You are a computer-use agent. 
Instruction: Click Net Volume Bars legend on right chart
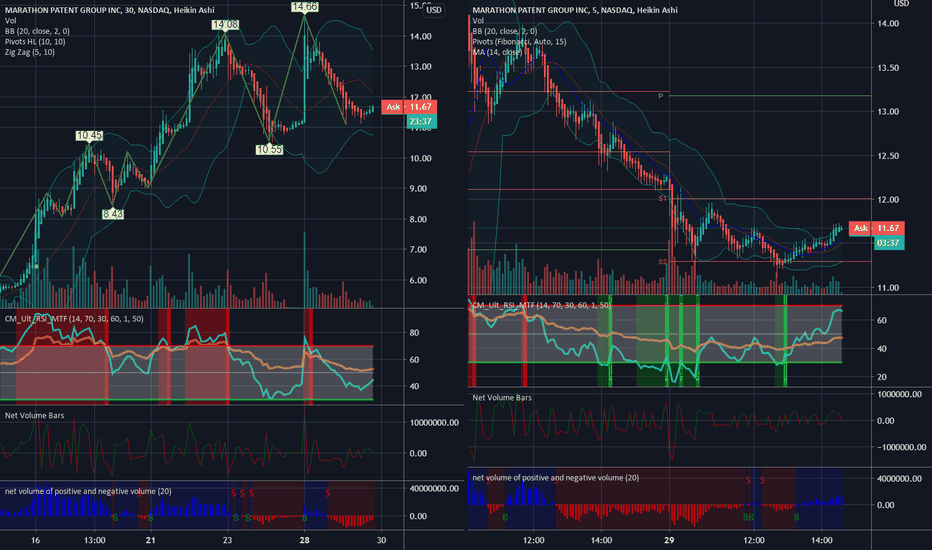click(502, 398)
